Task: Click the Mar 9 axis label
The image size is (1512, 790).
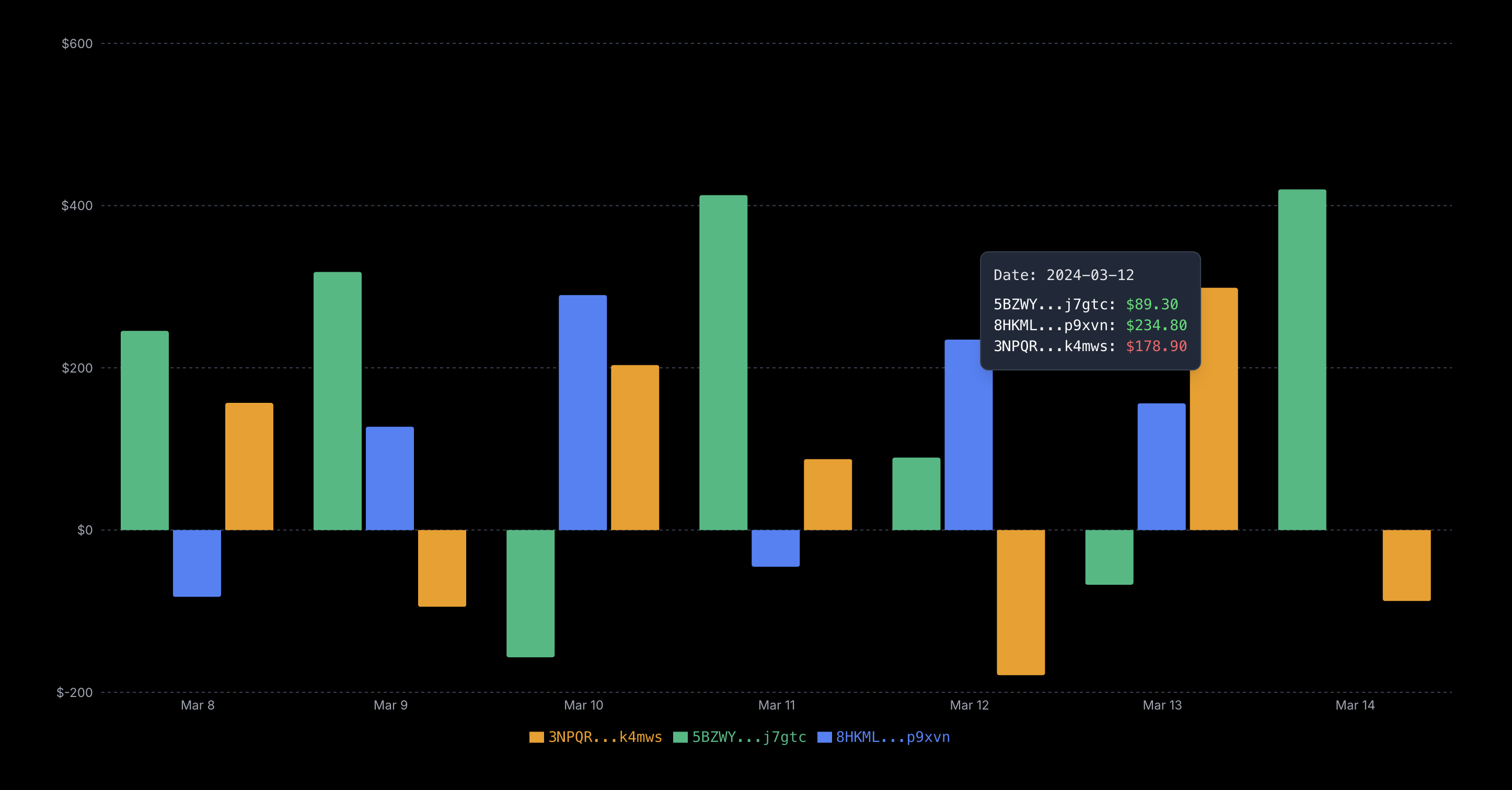Action: (x=390, y=705)
